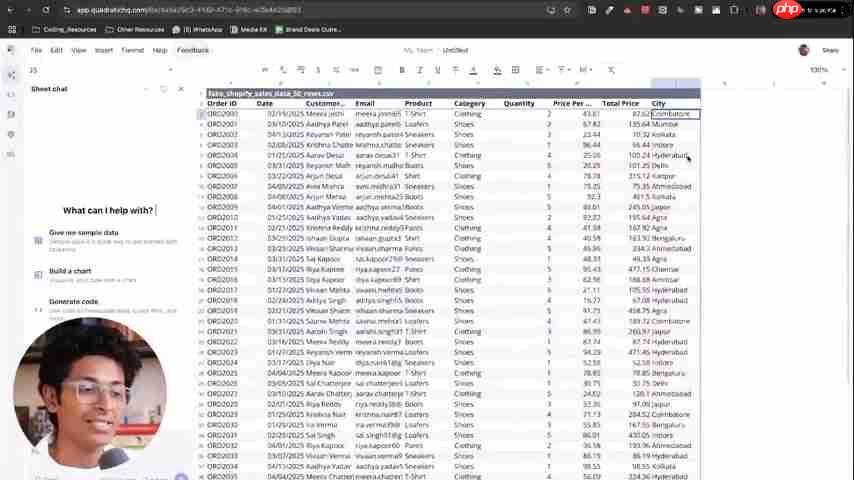Viewport: 854px width, 480px height.
Task: Click the gear-shaped icon in left sidebar
Action: tap(11, 134)
